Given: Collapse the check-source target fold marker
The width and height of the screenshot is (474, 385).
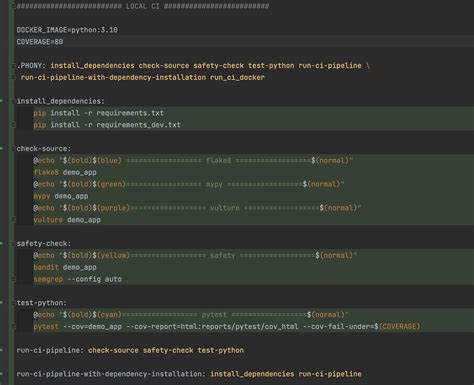Looking at the screenshot, I should pyautogui.click(x=14, y=149).
